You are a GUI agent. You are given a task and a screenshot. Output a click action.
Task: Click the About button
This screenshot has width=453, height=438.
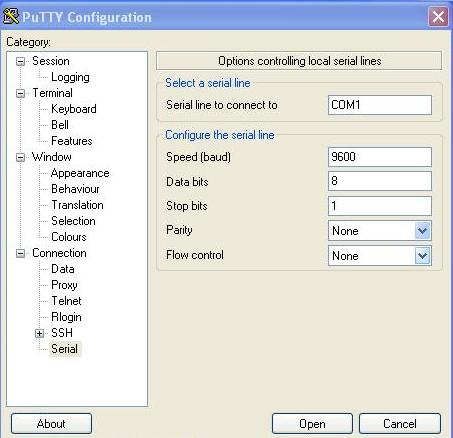tap(51, 424)
